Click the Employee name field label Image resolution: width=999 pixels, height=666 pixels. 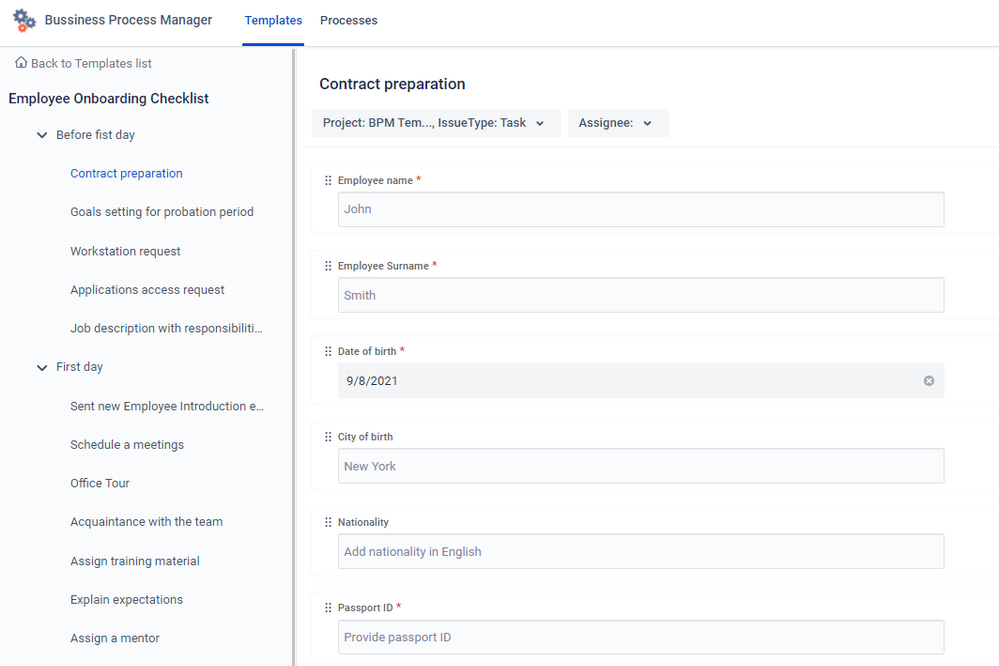pyautogui.click(x=375, y=180)
